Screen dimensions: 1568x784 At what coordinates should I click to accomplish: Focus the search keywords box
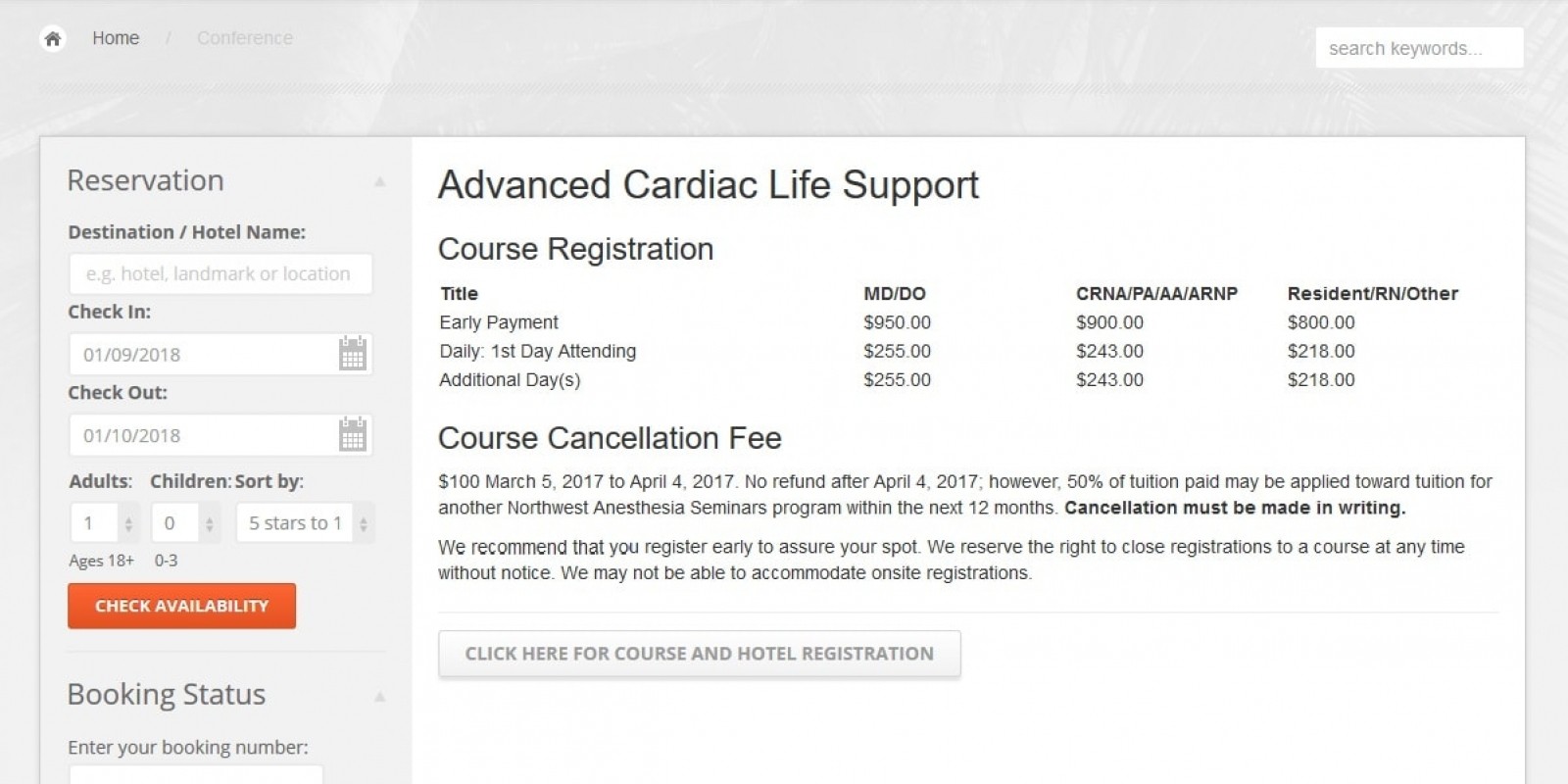1418,48
